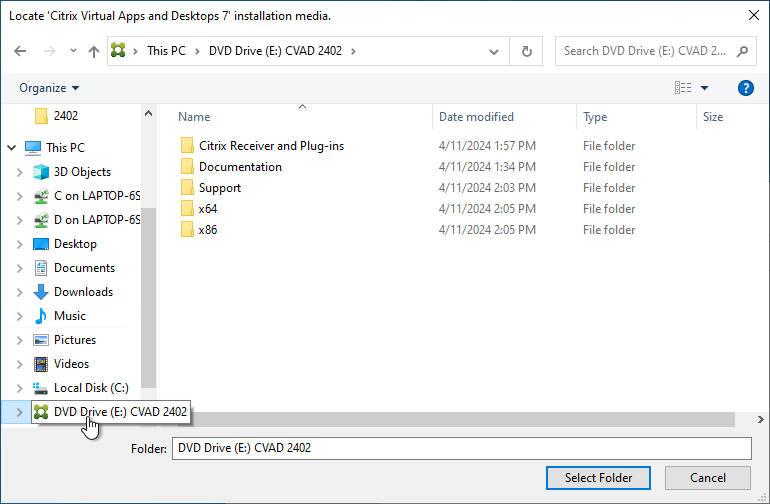Click the Folder name input field
This screenshot has width=770, height=504.
[x=460, y=448]
